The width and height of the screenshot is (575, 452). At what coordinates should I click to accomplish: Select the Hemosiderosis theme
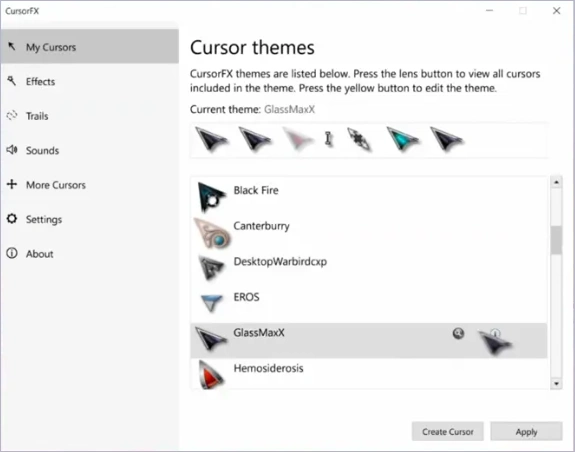[369, 374]
